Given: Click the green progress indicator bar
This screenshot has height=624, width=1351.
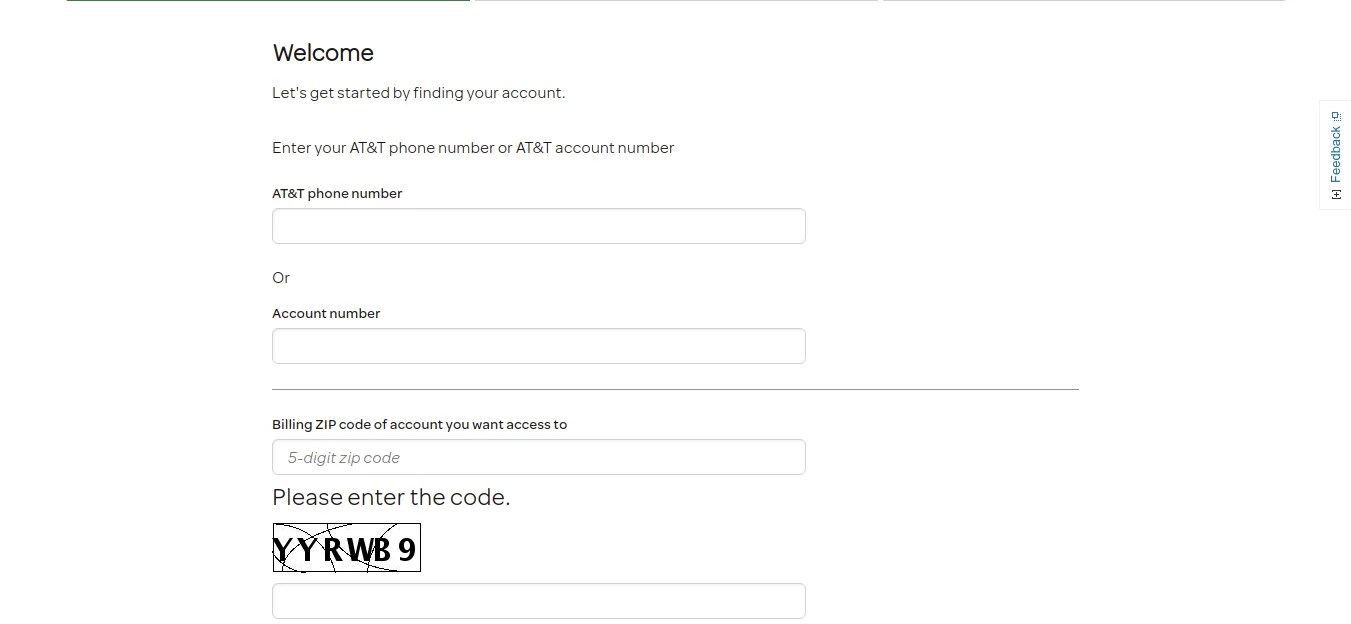Looking at the screenshot, I should click(267, 3).
